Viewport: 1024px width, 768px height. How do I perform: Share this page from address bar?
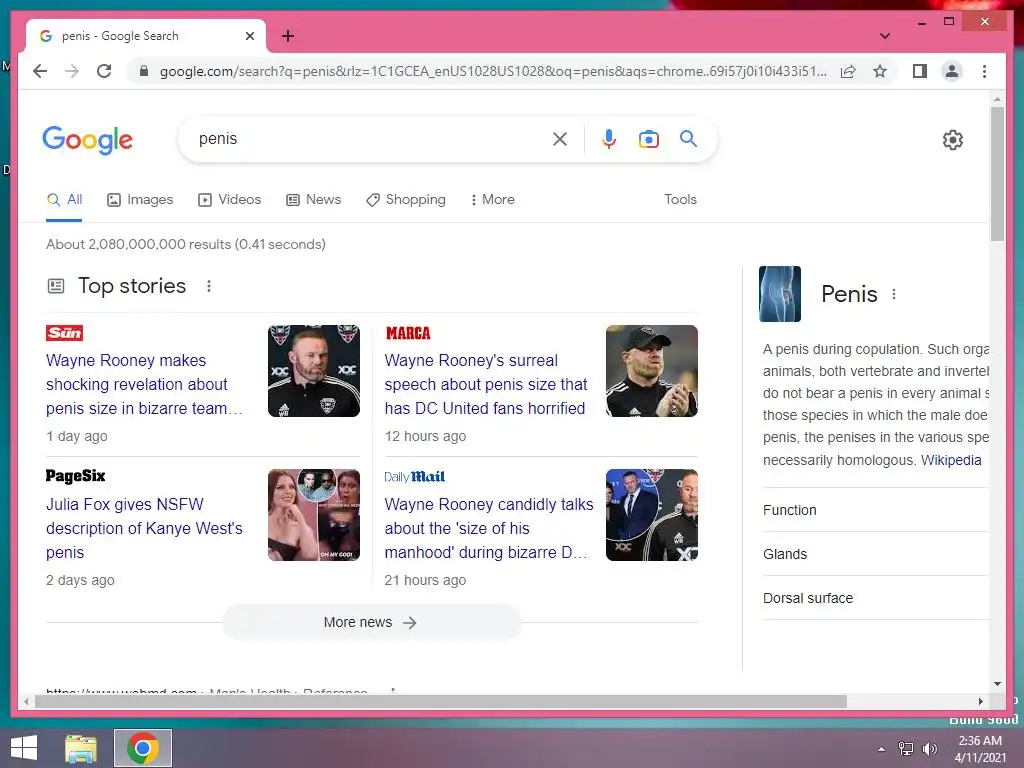pyautogui.click(x=848, y=71)
